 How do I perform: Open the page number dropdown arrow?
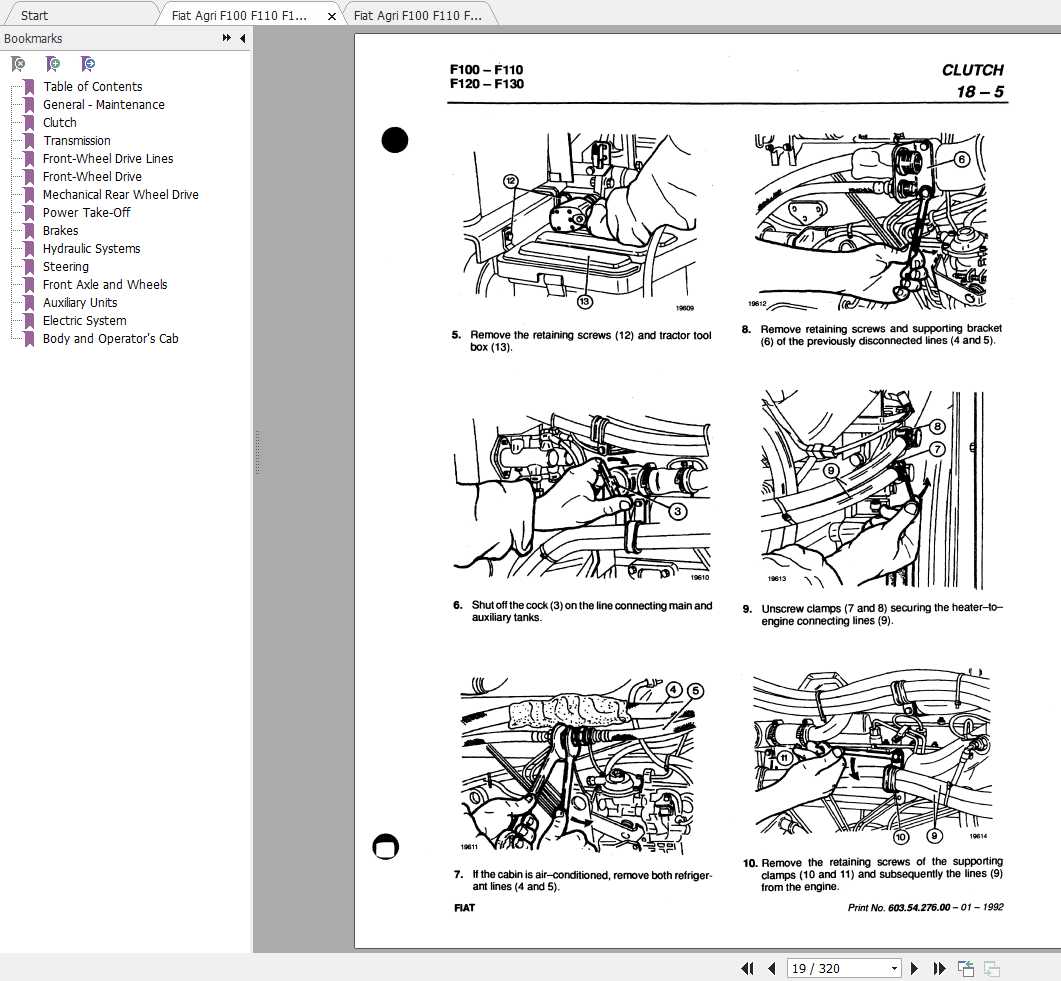coord(895,968)
